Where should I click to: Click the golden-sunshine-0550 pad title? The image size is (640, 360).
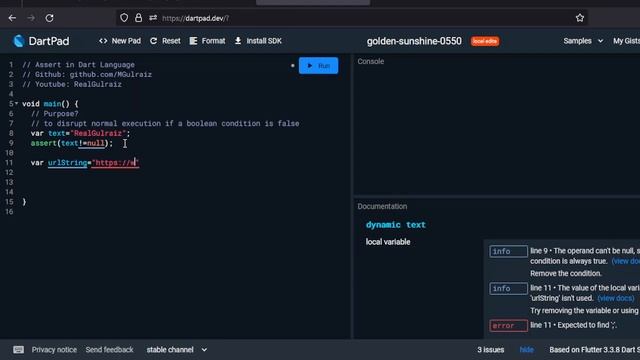click(414, 41)
